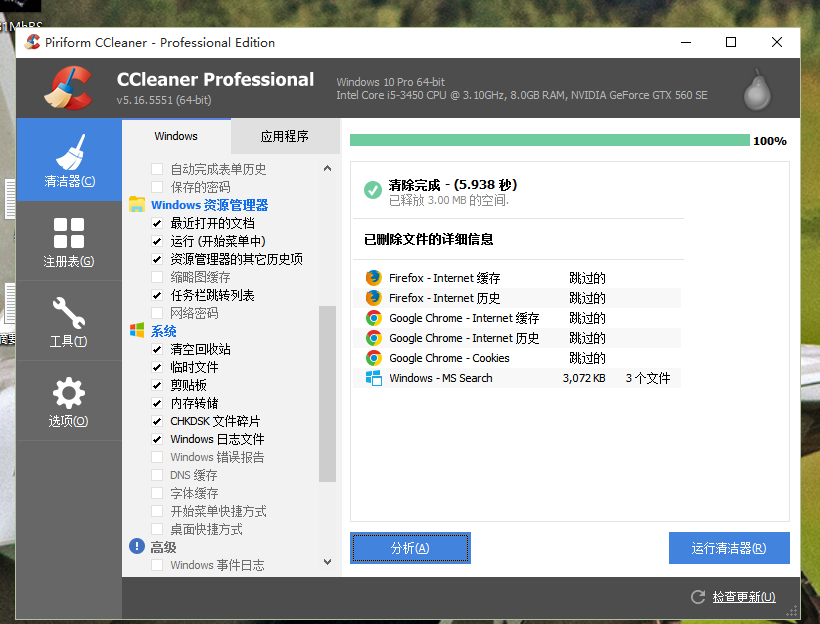Click the 检查更新(U) link
The width and height of the screenshot is (820, 624).
tap(744, 597)
